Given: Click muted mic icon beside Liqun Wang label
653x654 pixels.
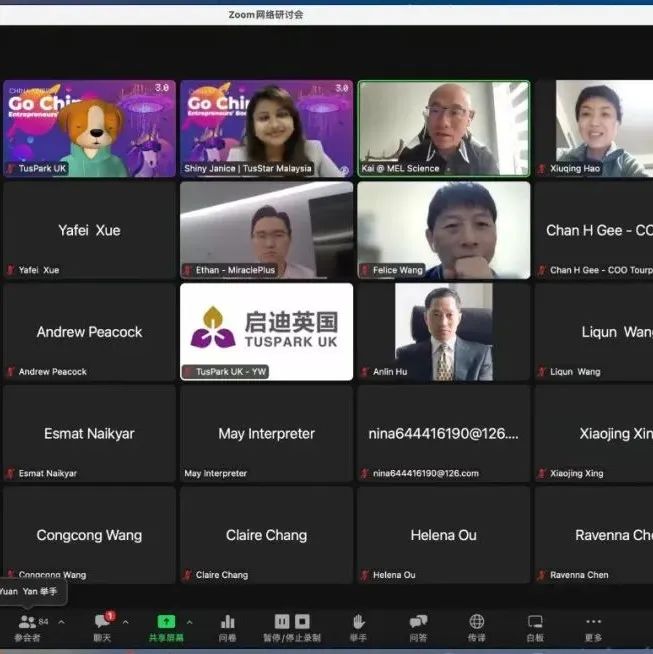Looking at the screenshot, I should click(x=542, y=372).
